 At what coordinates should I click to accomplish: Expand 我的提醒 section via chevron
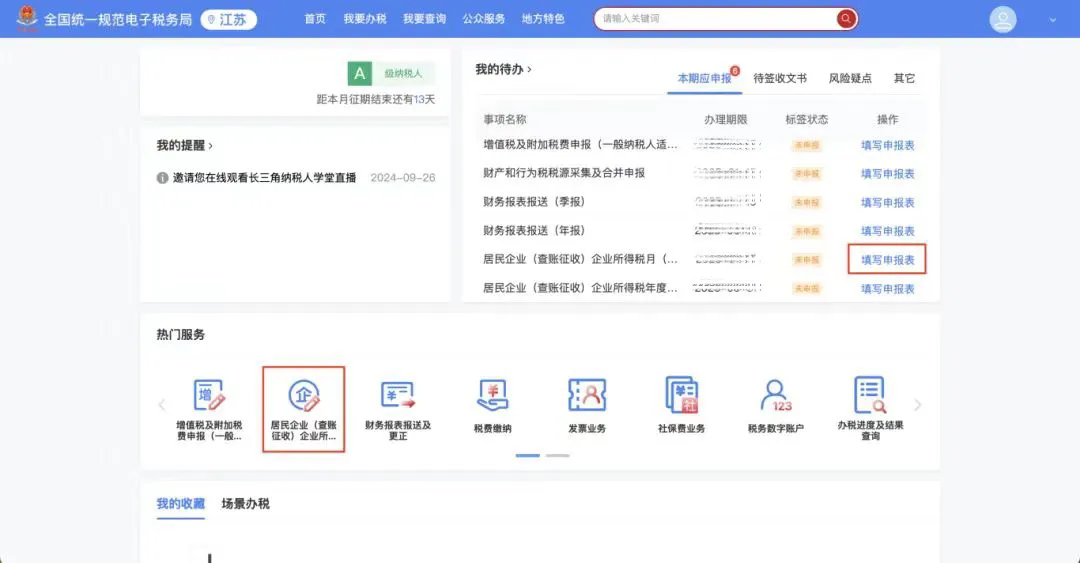pyautogui.click(x=211, y=146)
